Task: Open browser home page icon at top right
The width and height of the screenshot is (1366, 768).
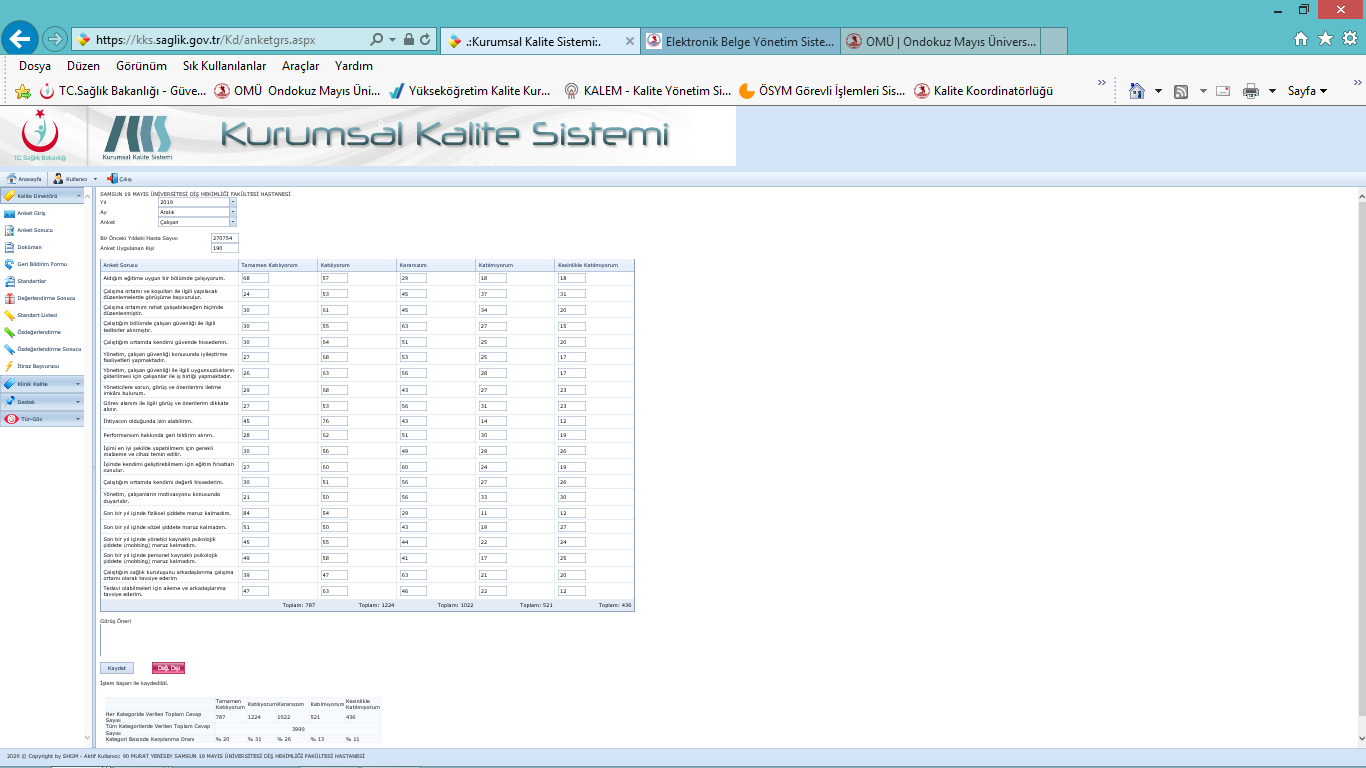Action: 1301,39
